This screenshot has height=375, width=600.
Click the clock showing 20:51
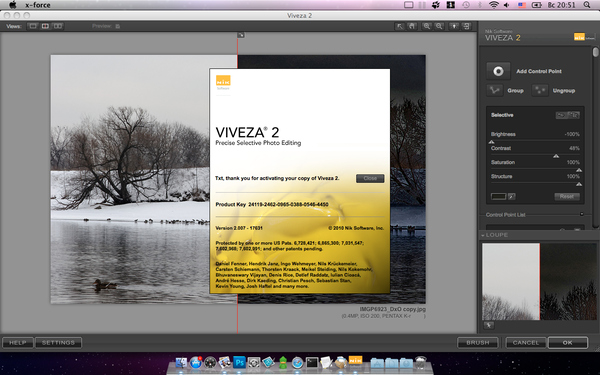pyautogui.click(x=561, y=5)
